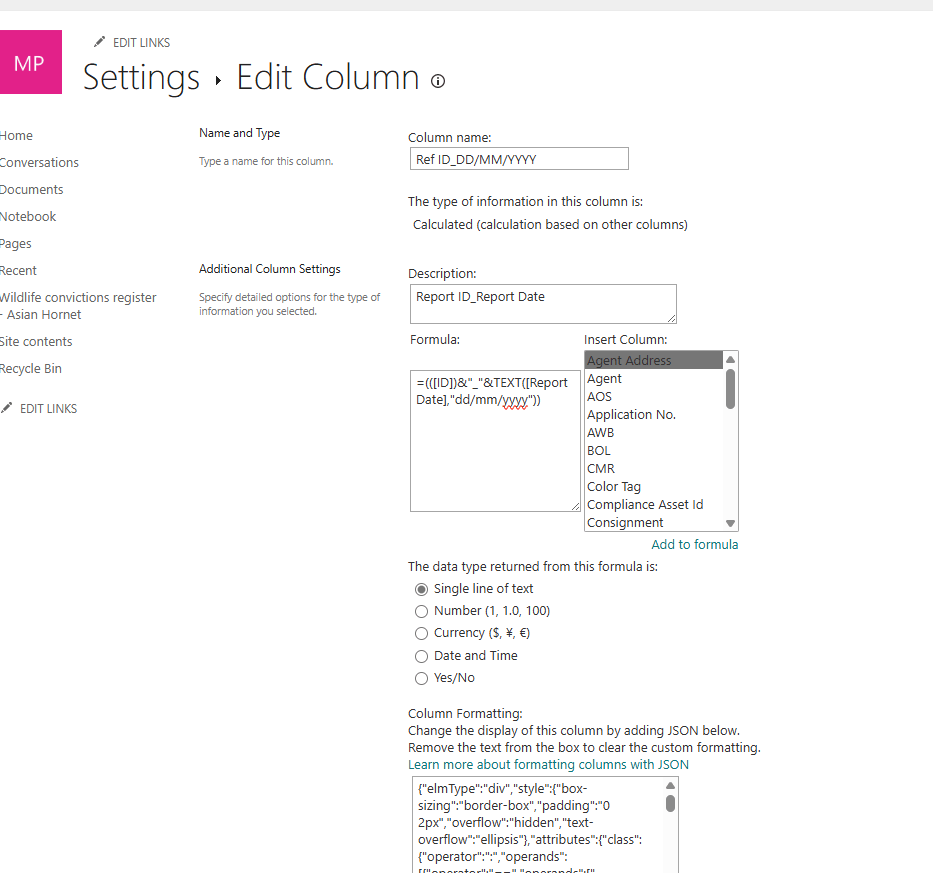This screenshot has width=933, height=873.
Task: Select Agent Address in Insert Column list
Action: coord(653,360)
